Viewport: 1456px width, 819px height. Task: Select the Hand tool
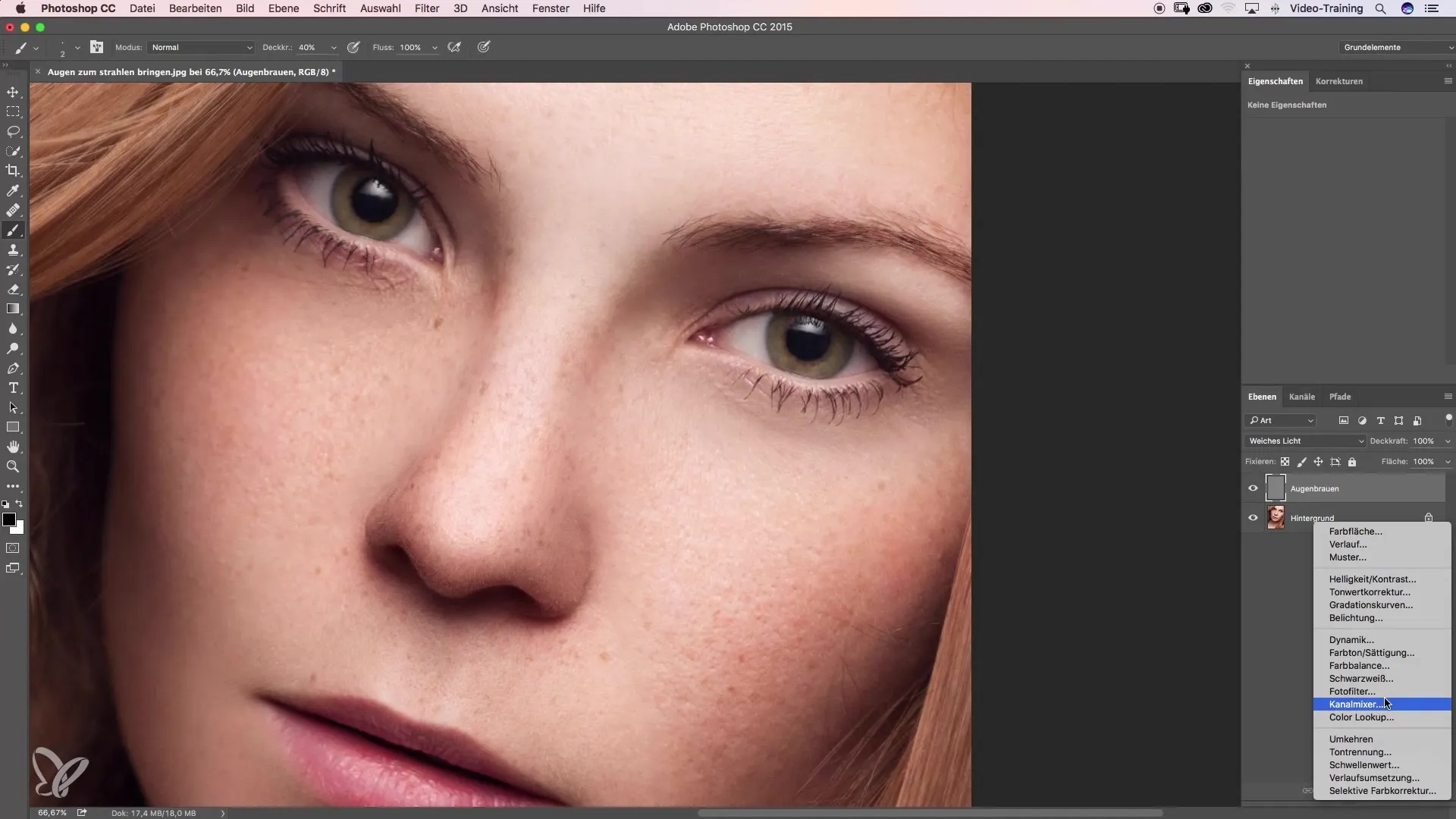(13, 447)
